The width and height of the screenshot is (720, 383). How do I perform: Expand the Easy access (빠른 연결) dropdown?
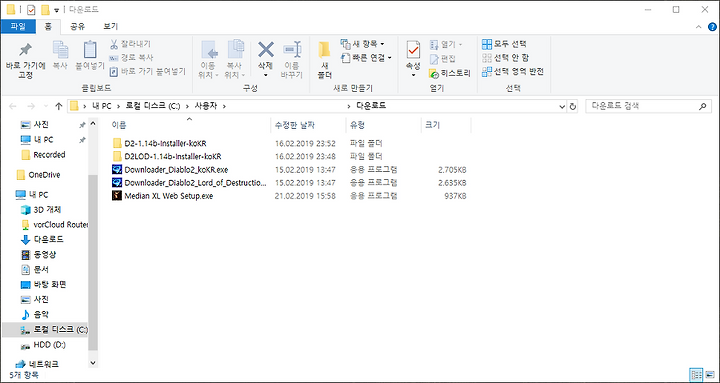coord(366,58)
